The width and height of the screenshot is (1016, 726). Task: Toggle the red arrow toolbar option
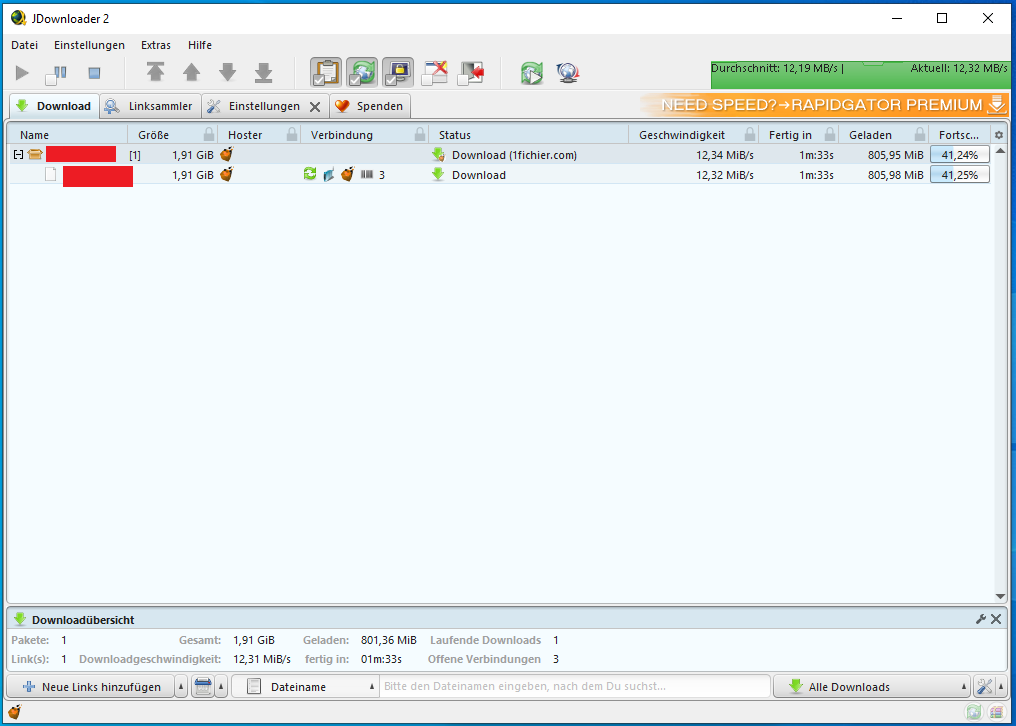[471, 73]
